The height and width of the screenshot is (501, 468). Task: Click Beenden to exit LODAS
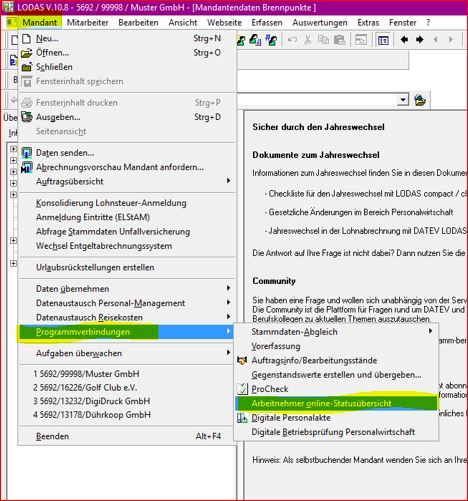(x=52, y=436)
